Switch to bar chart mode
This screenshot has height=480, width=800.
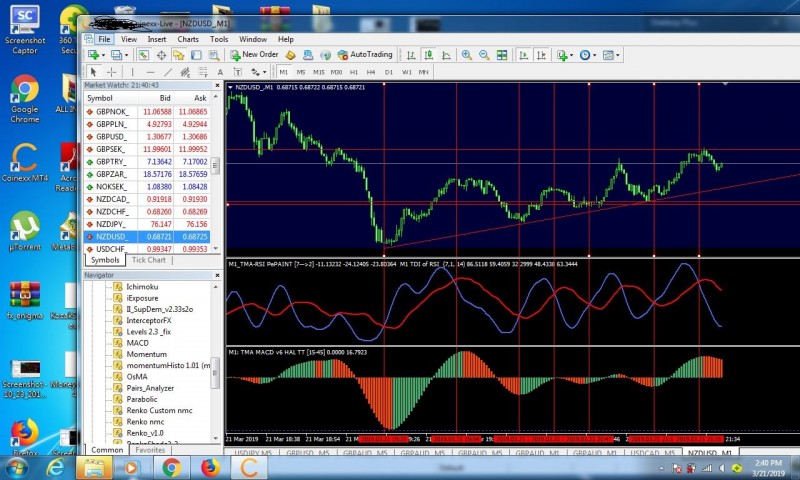[x=411, y=55]
